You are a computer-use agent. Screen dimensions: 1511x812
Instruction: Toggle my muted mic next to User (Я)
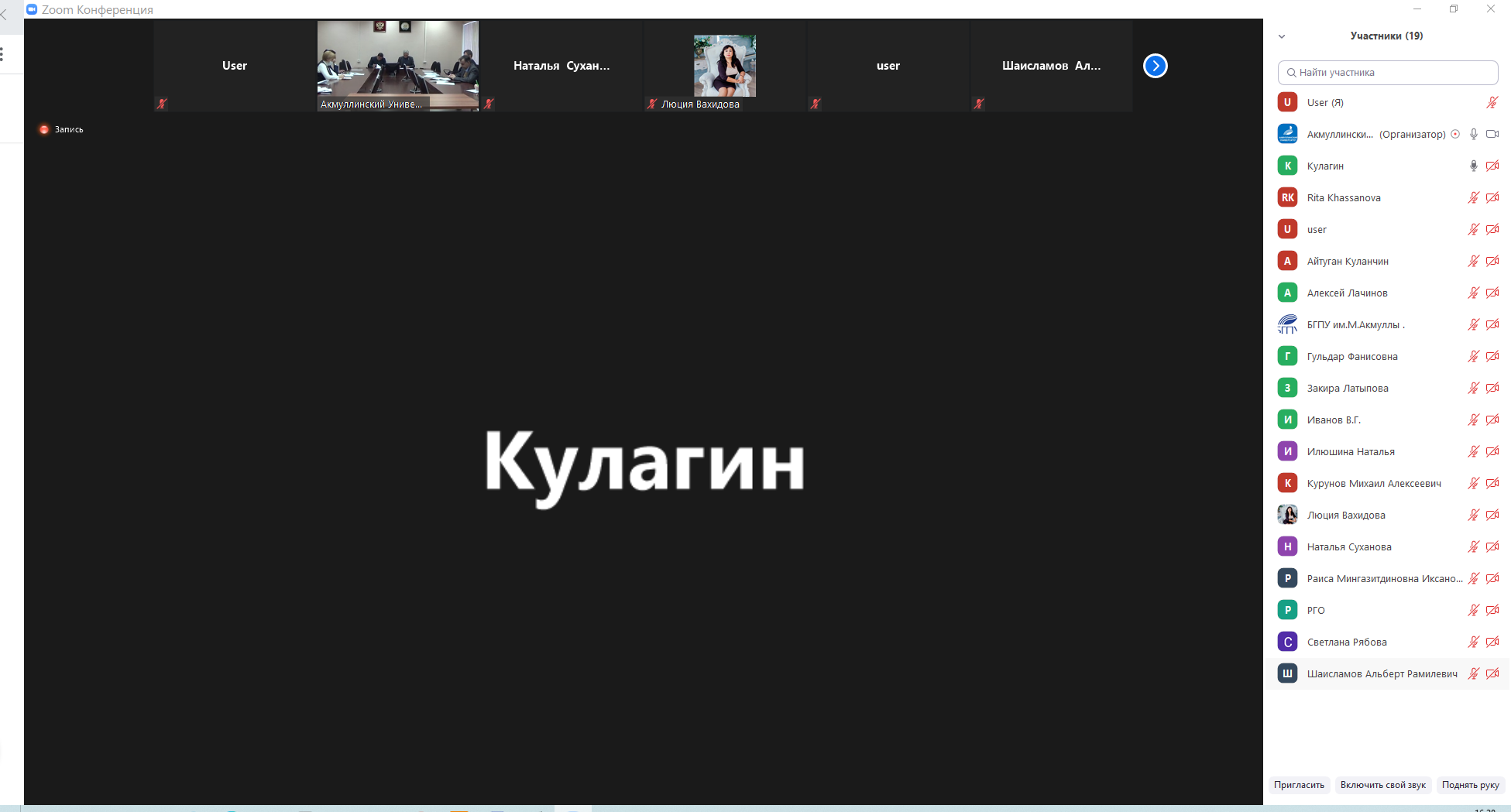pyautogui.click(x=1492, y=102)
